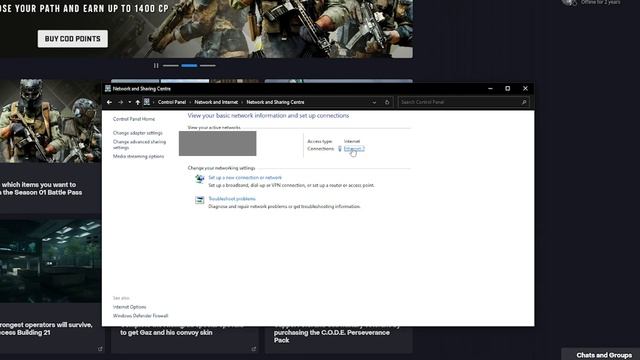Select Network and Sharing Centre breadcrumb
The image size is (640, 360).
click(275, 102)
